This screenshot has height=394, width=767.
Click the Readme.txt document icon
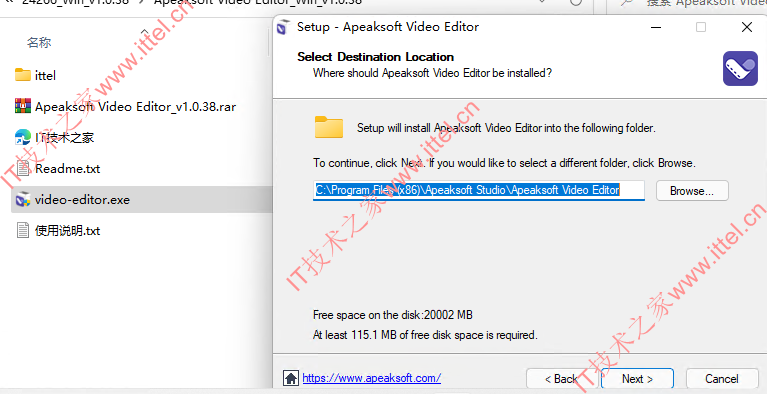click(x=23, y=168)
